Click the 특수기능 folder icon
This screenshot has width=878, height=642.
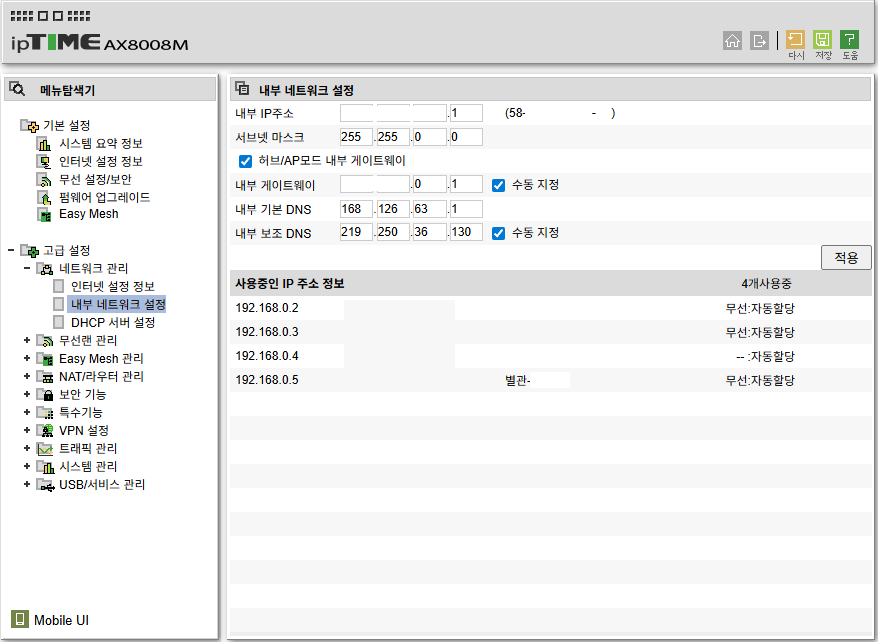pyautogui.click(x=45, y=413)
